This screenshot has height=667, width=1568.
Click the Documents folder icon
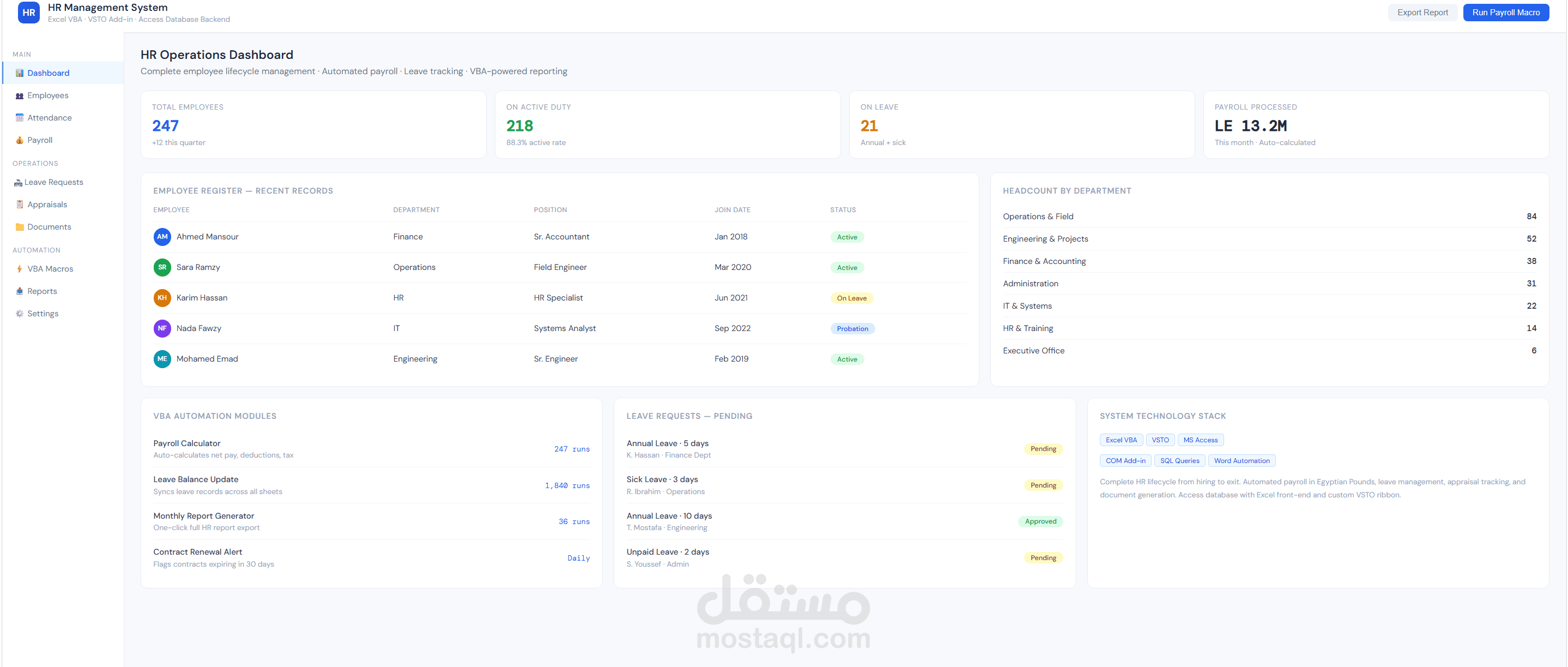tap(20, 226)
